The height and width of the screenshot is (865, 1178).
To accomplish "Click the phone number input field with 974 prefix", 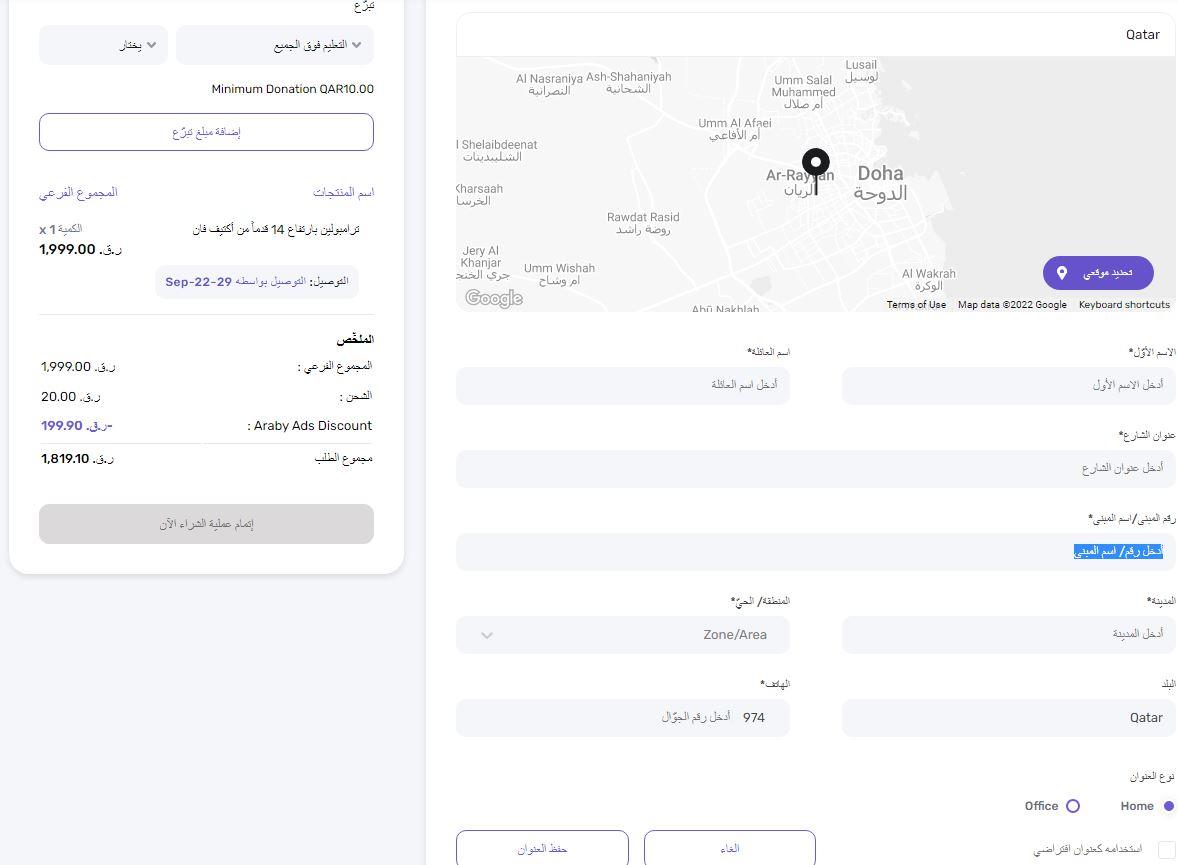I will [x=623, y=717].
